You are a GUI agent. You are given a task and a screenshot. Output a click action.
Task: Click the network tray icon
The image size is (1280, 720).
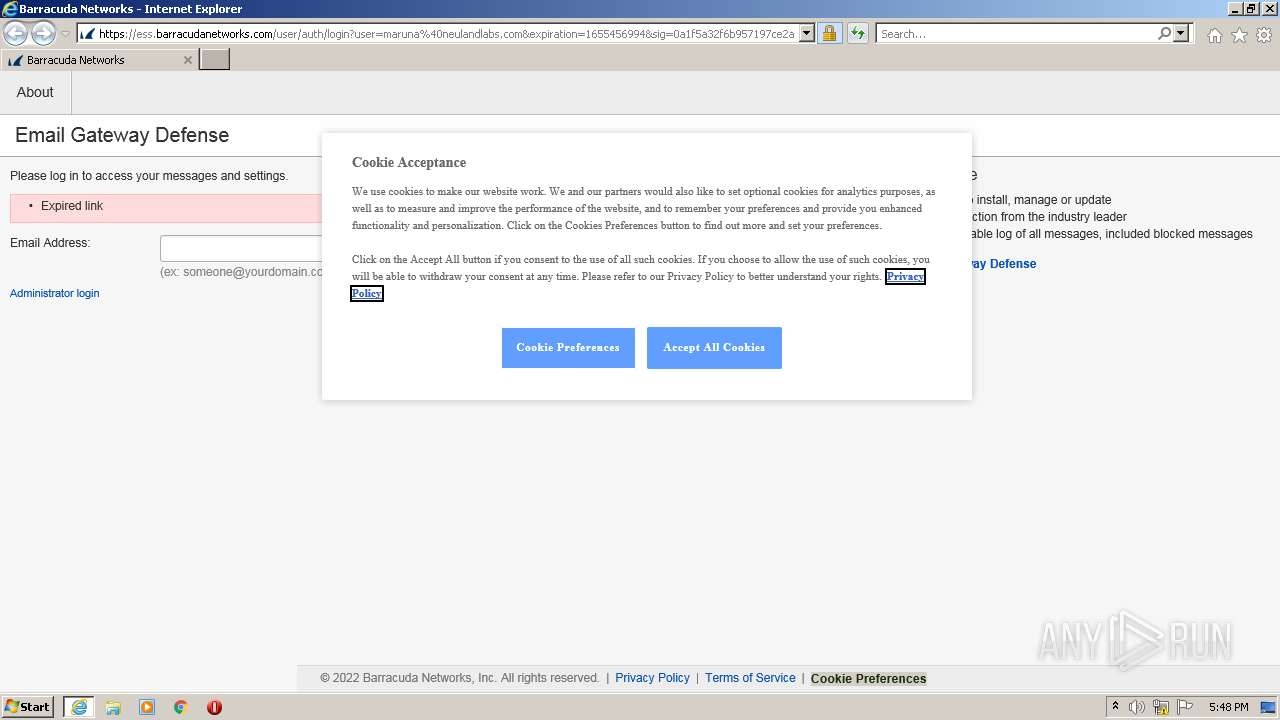[x=1161, y=707]
